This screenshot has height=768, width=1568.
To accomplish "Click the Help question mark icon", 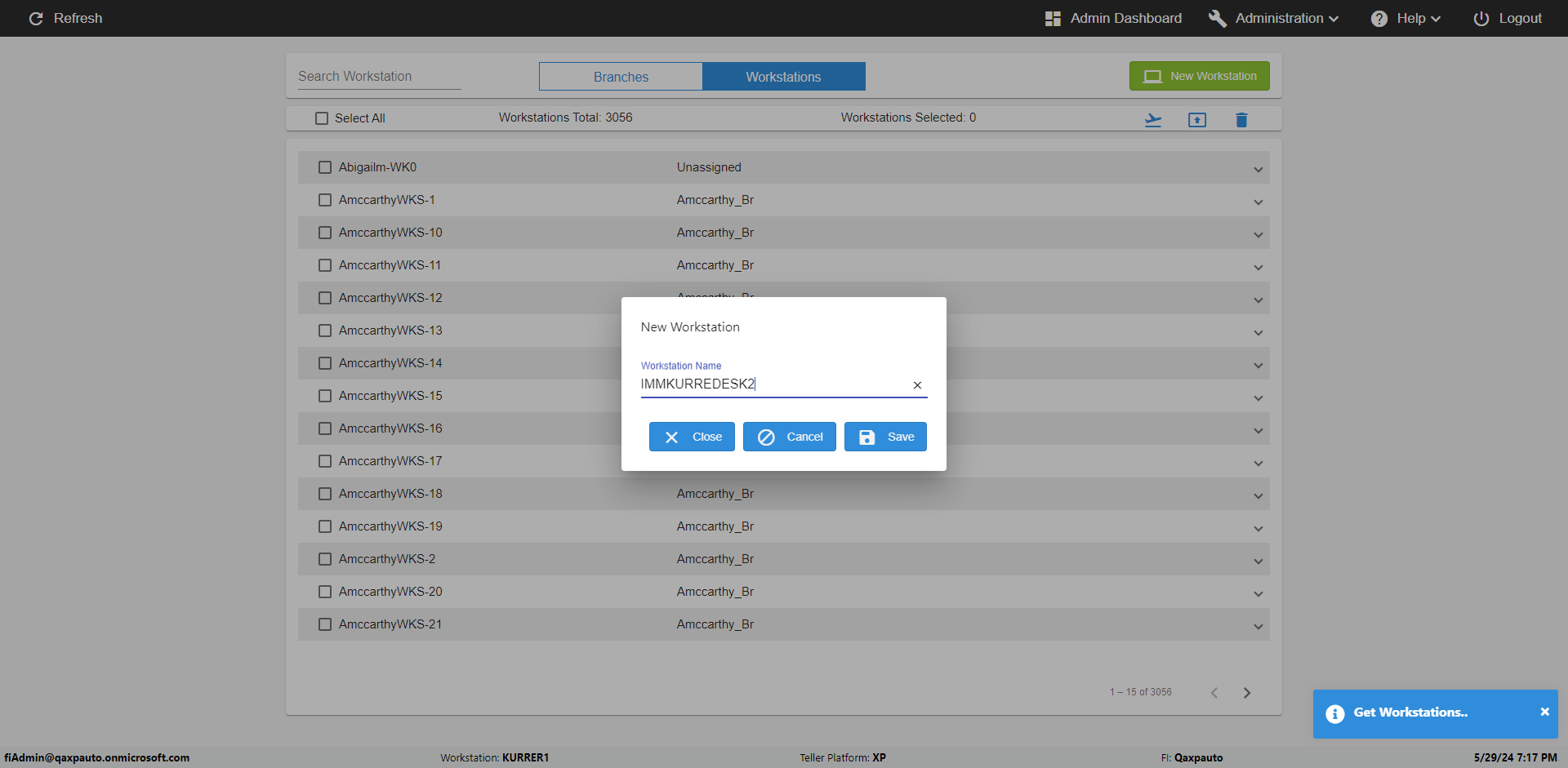I will (x=1379, y=18).
